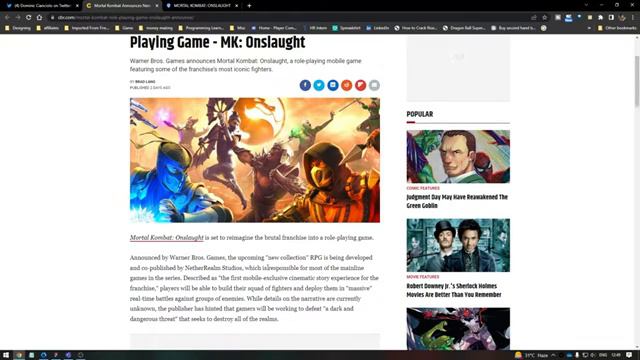Open the LinkedIn bookmark

(x=378, y=28)
